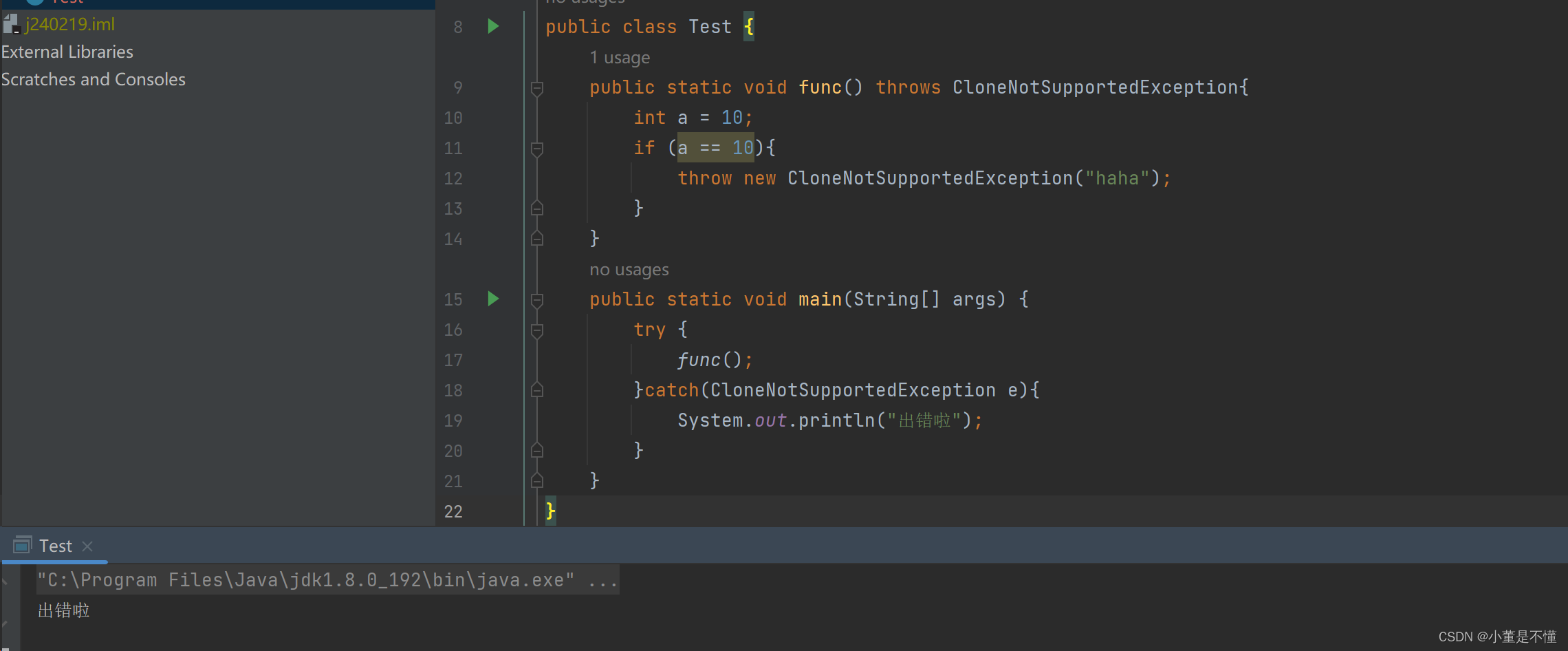Run the Test class from line 8 gutter
The image size is (1568, 651).
click(x=493, y=27)
